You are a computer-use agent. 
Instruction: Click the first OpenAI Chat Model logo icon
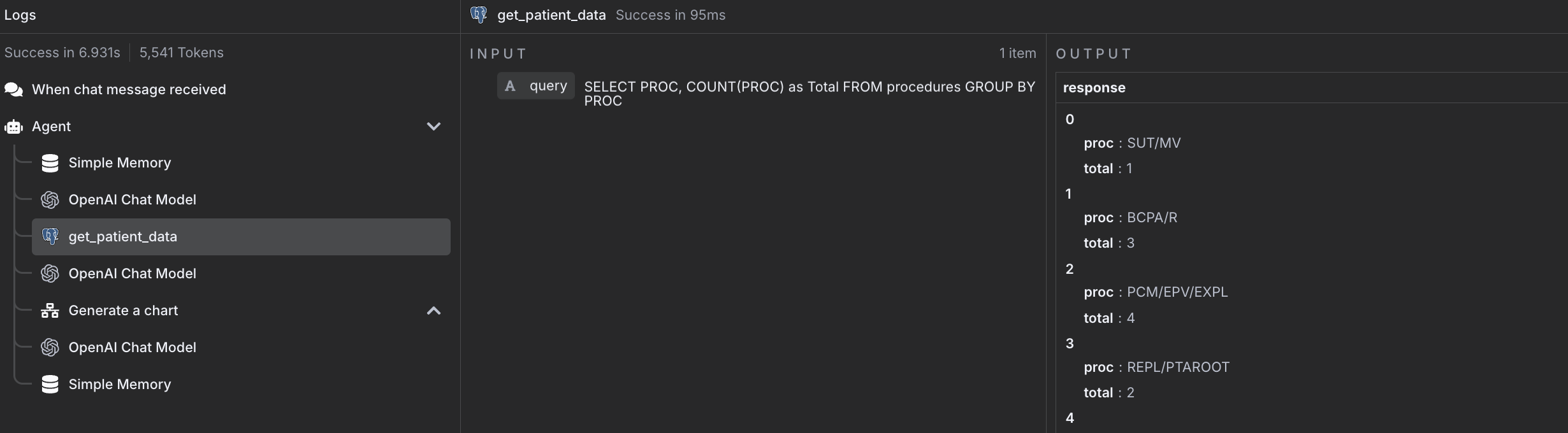click(x=50, y=200)
